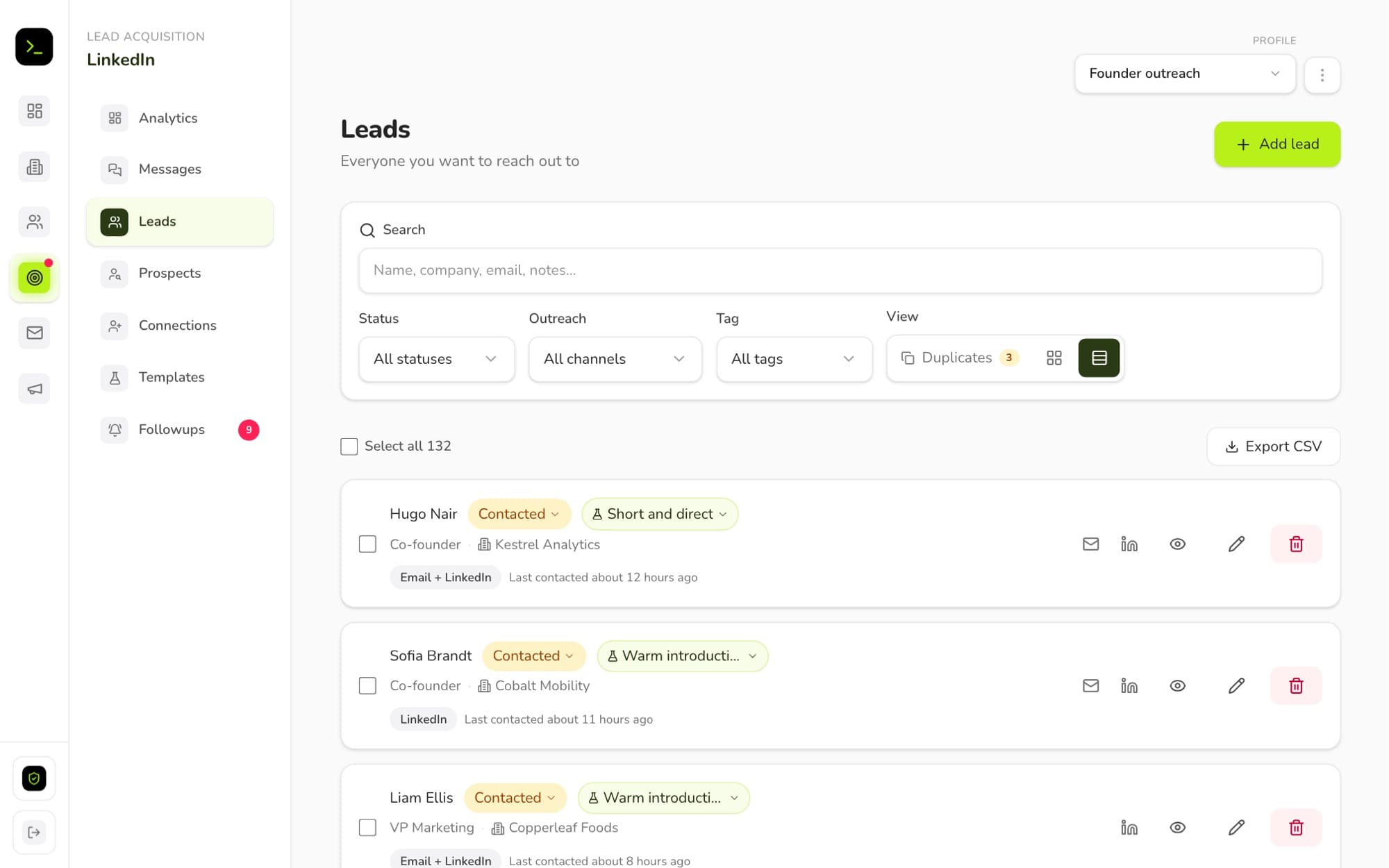Delete Hugo Nair's lead
The image size is (1389, 868).
(1296, 544)
